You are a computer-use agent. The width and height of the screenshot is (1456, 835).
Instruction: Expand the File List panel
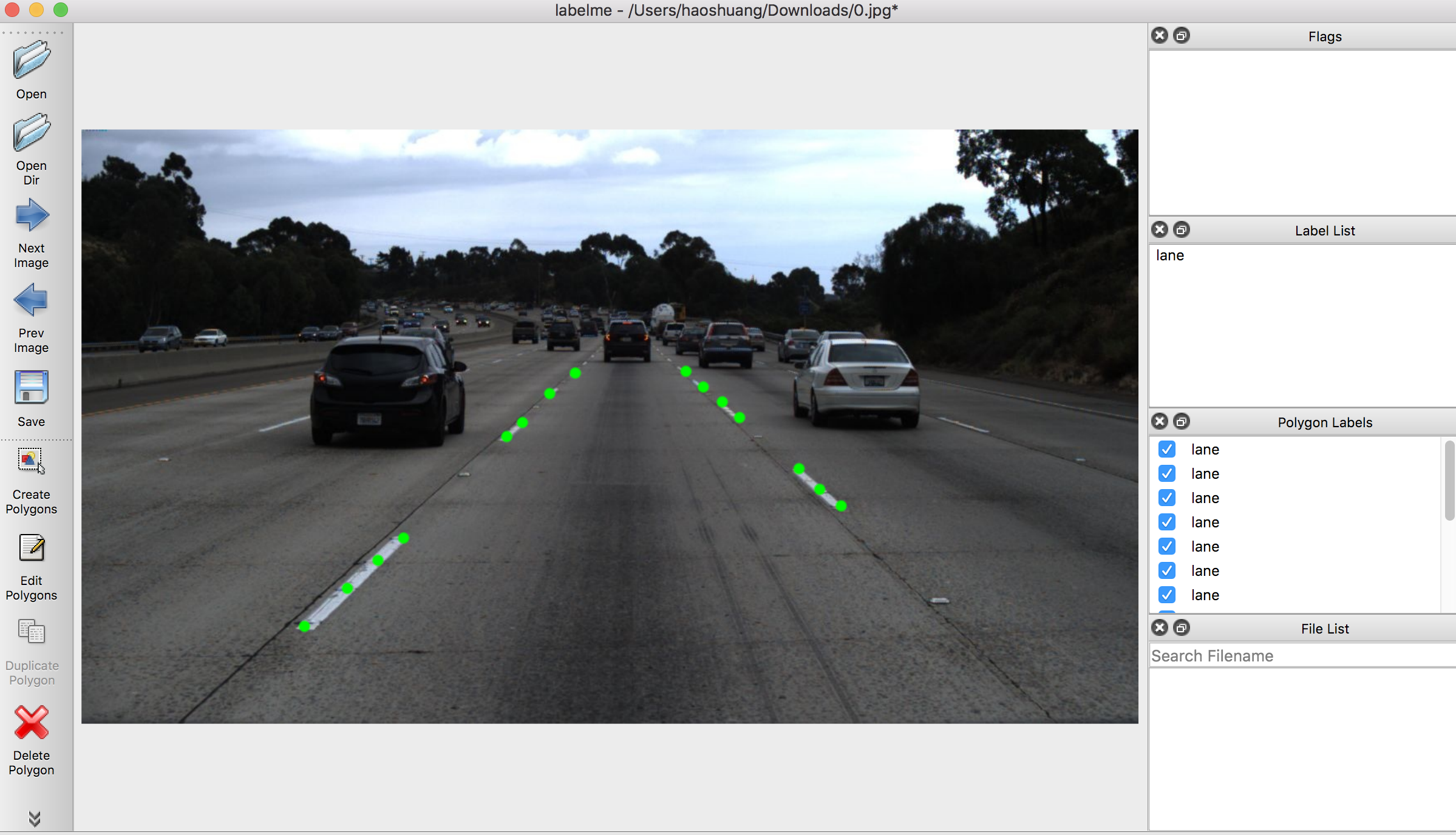coord(1180,627)
